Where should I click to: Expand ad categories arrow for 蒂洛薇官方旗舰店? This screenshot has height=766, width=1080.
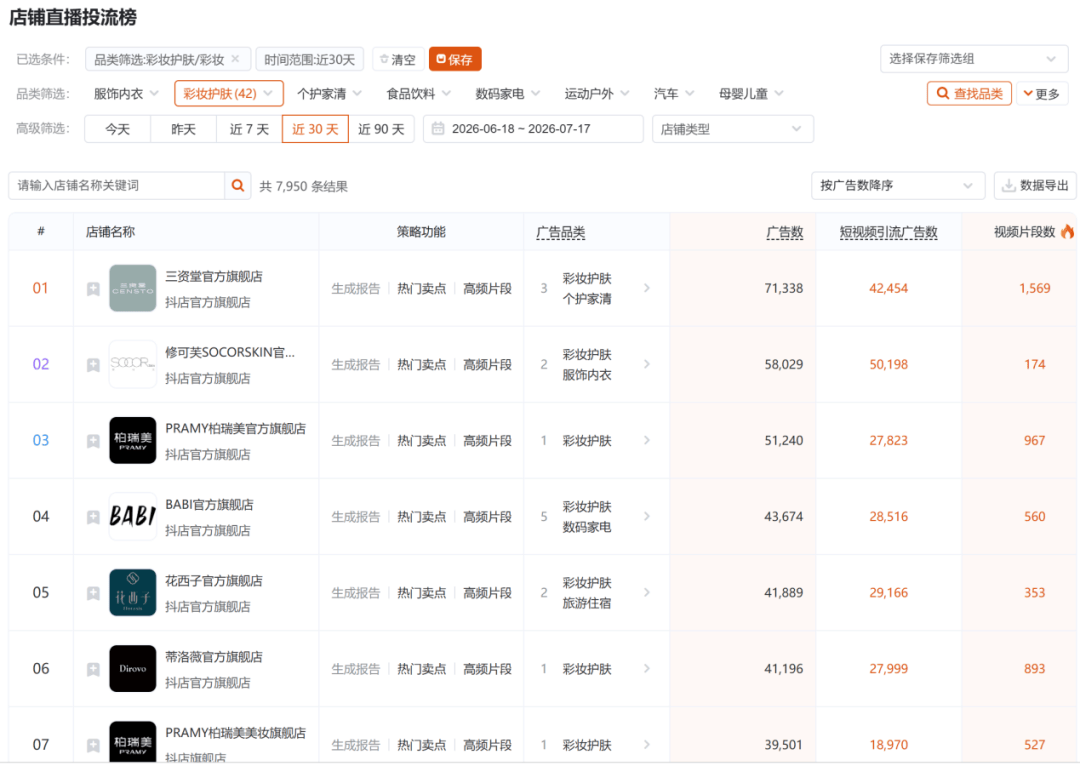tap(647, 668)
